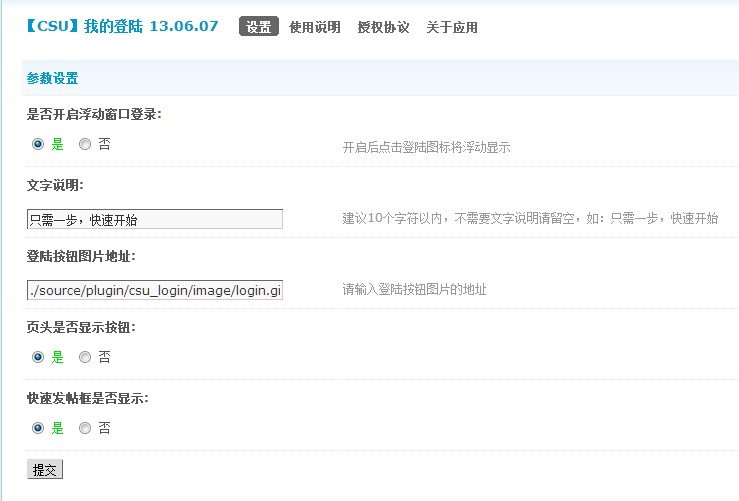Image resolution: width=739 pixels, height=501 pixels.
Task: Click the hint 请输入登陆按钮图片的地址
Action: (x=414, y=289)
